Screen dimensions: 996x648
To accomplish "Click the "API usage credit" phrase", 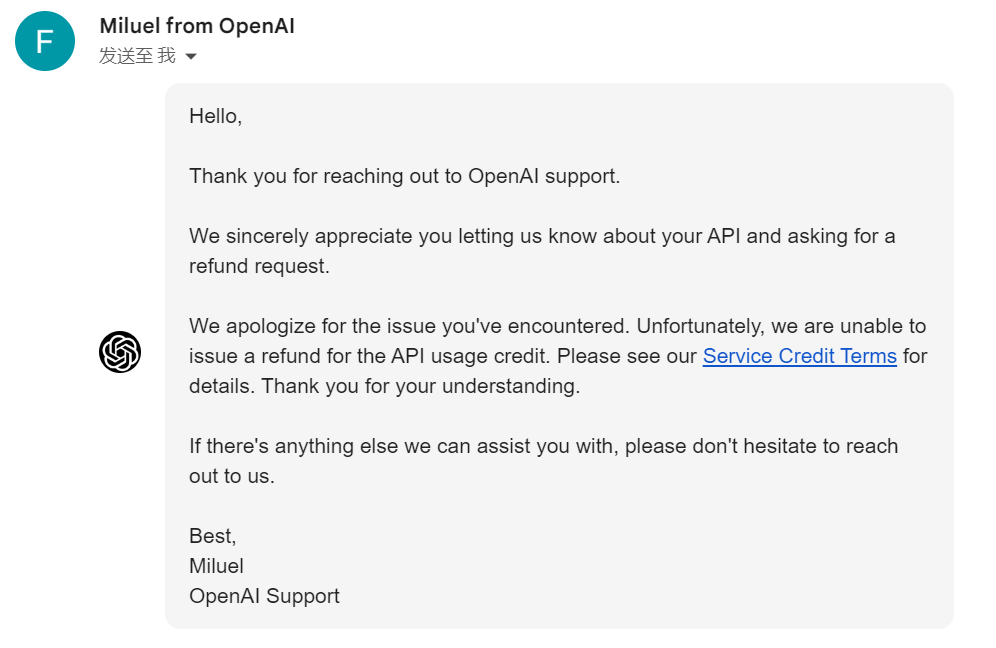I will (x=472, y=356).
